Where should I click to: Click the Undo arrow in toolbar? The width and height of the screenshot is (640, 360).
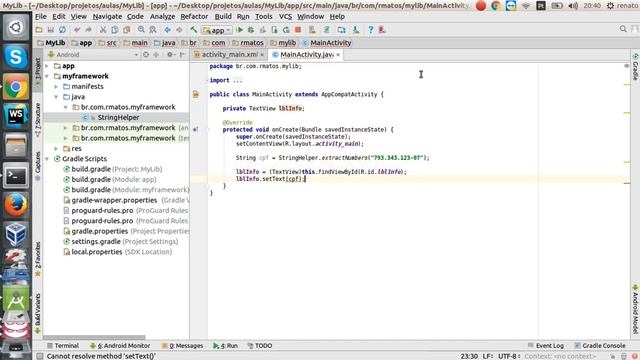coord(77,30)
